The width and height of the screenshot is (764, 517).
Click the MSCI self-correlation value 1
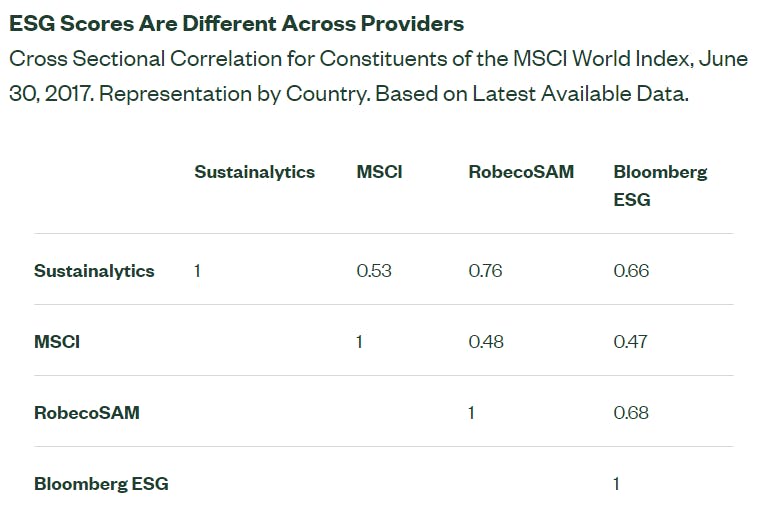pos(359,342)
